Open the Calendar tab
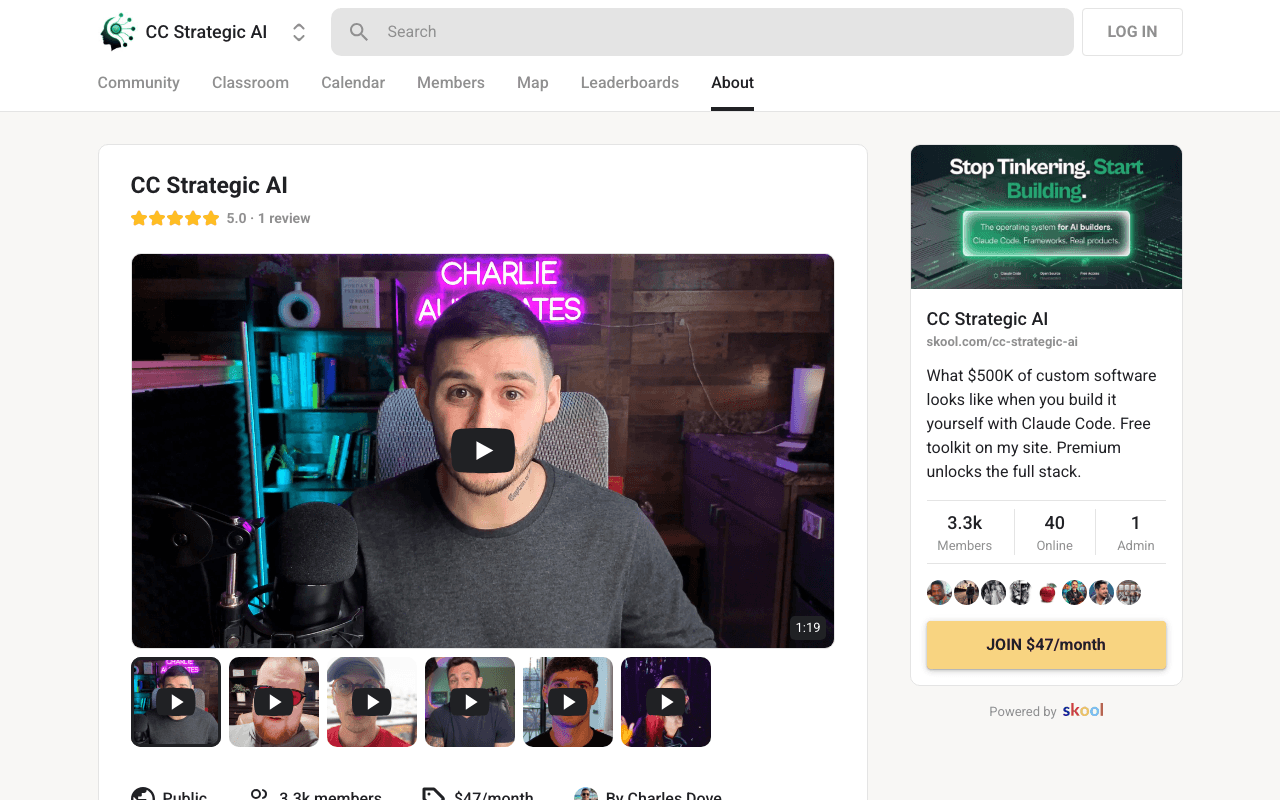Image resolution: width=1280 pixels, height=800 pixels. pos(353,83)
